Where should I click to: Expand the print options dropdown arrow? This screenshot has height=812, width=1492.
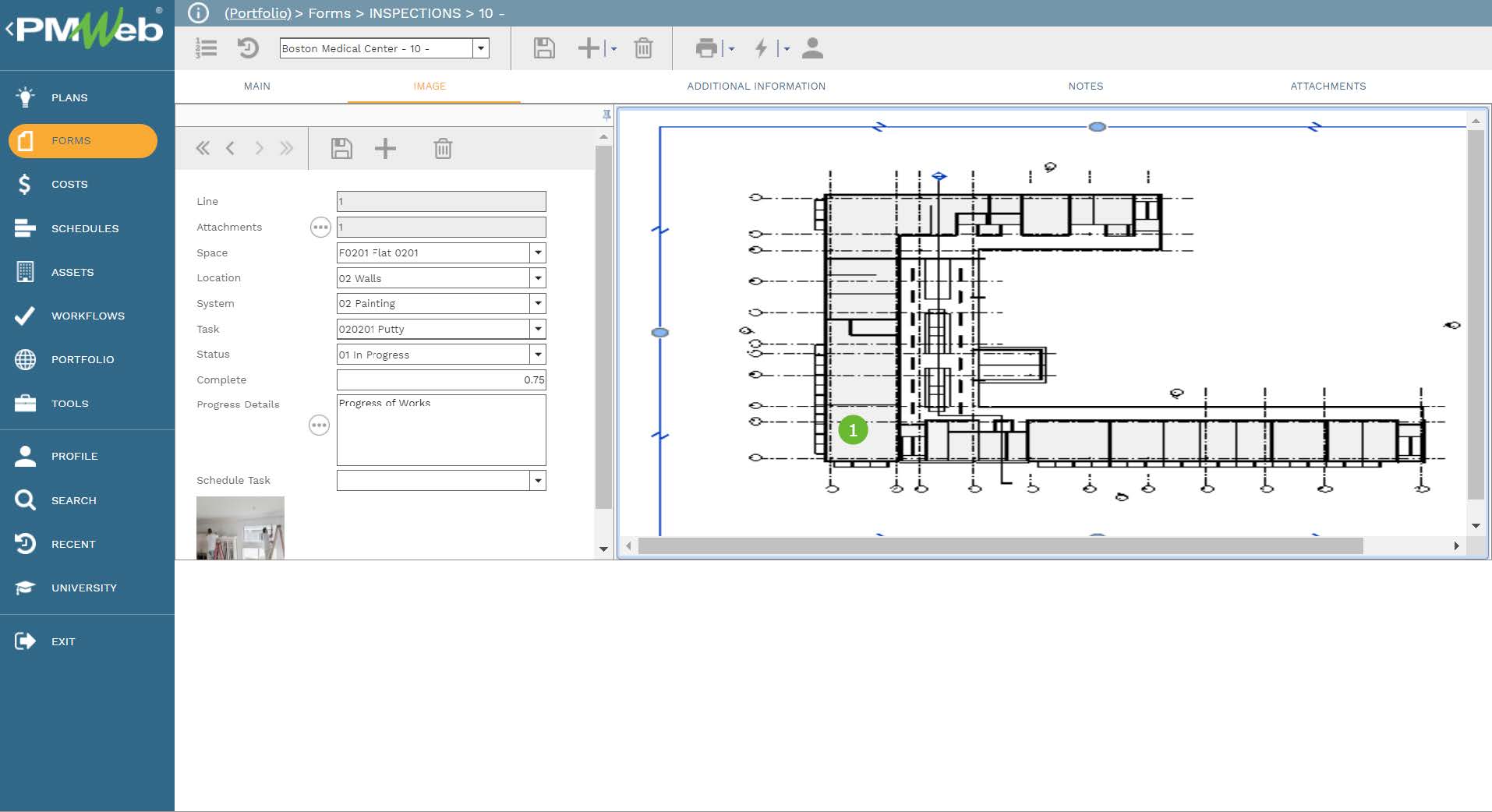pos(731,49)
